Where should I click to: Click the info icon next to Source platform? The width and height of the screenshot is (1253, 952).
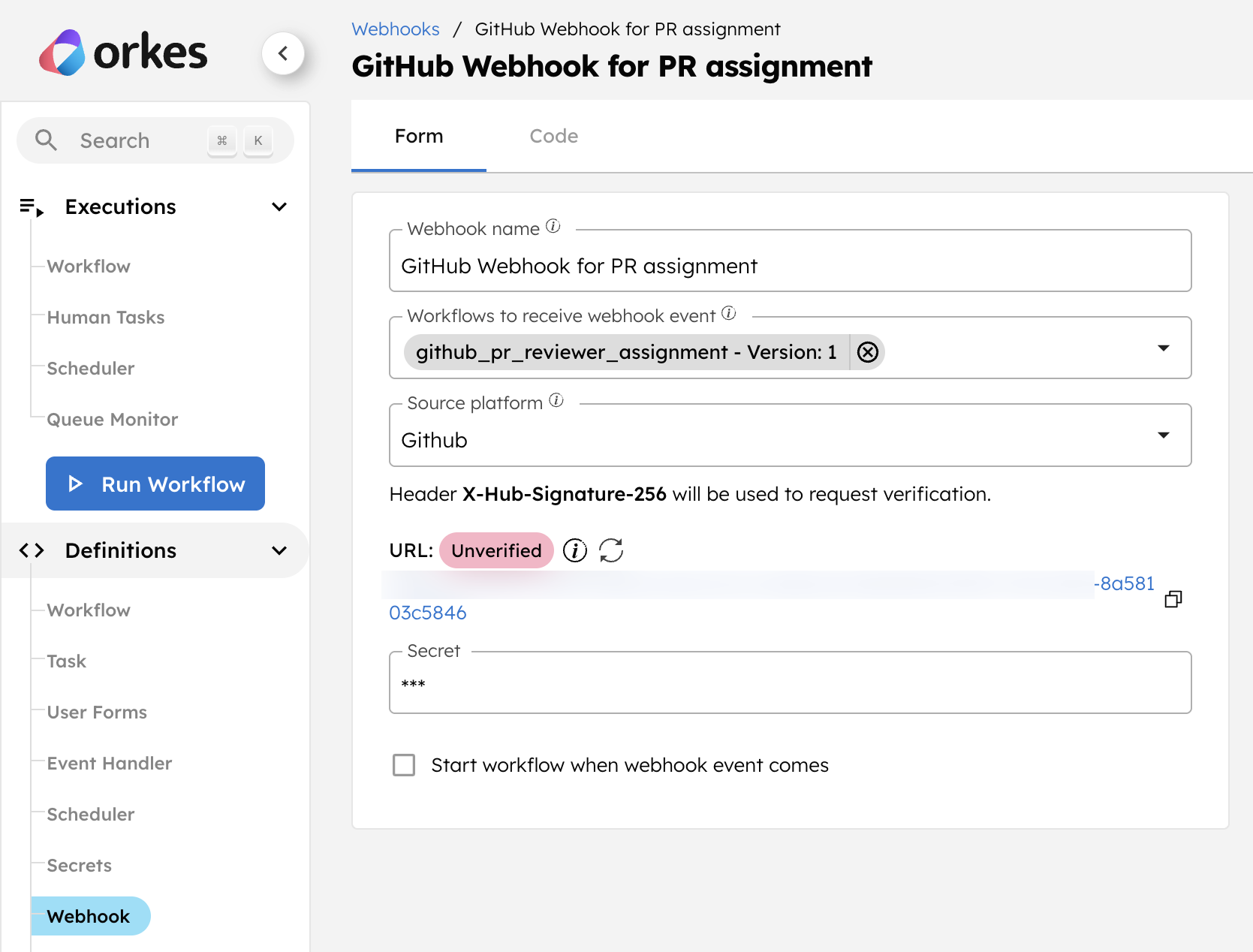pyautogui.click(x=556, y=400)
